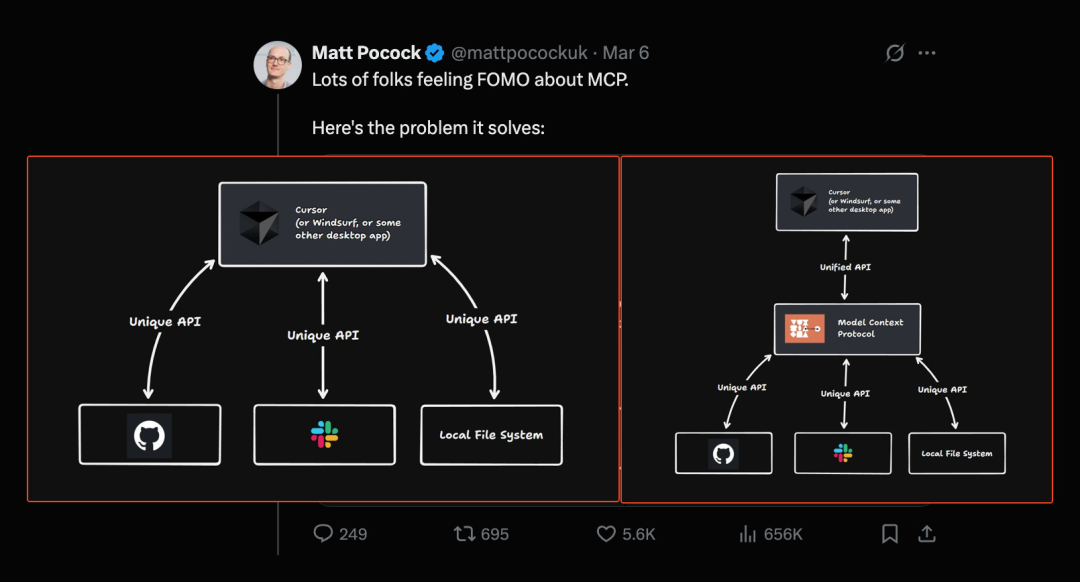Click the 249 replies count

point(353,534)
